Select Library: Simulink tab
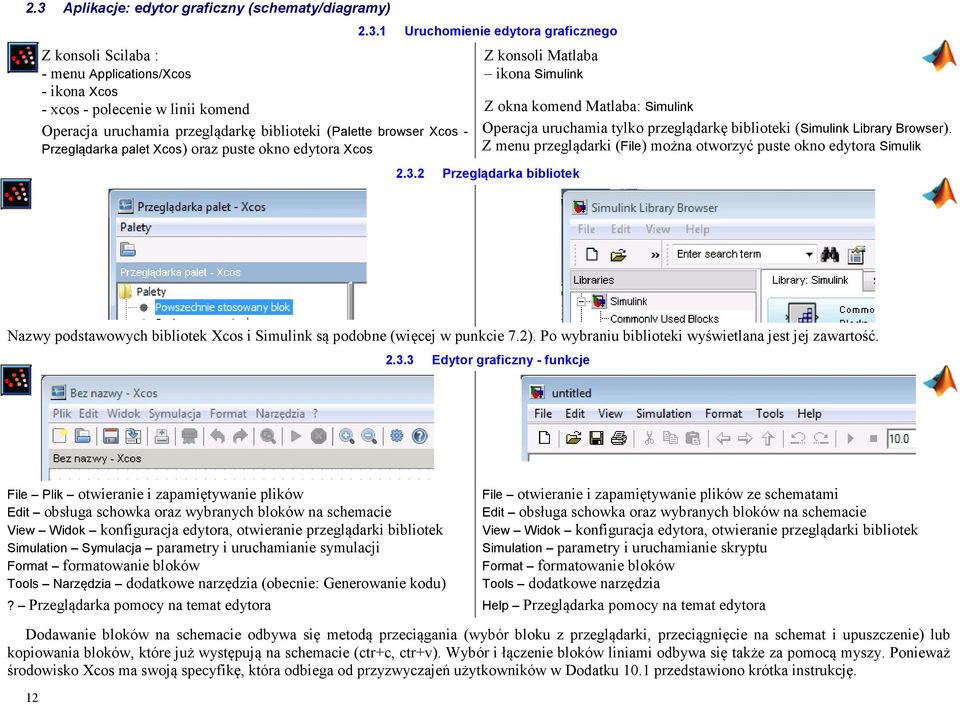Image resolution: width=960 pixels, height=704 pixels. coord(809,280)
